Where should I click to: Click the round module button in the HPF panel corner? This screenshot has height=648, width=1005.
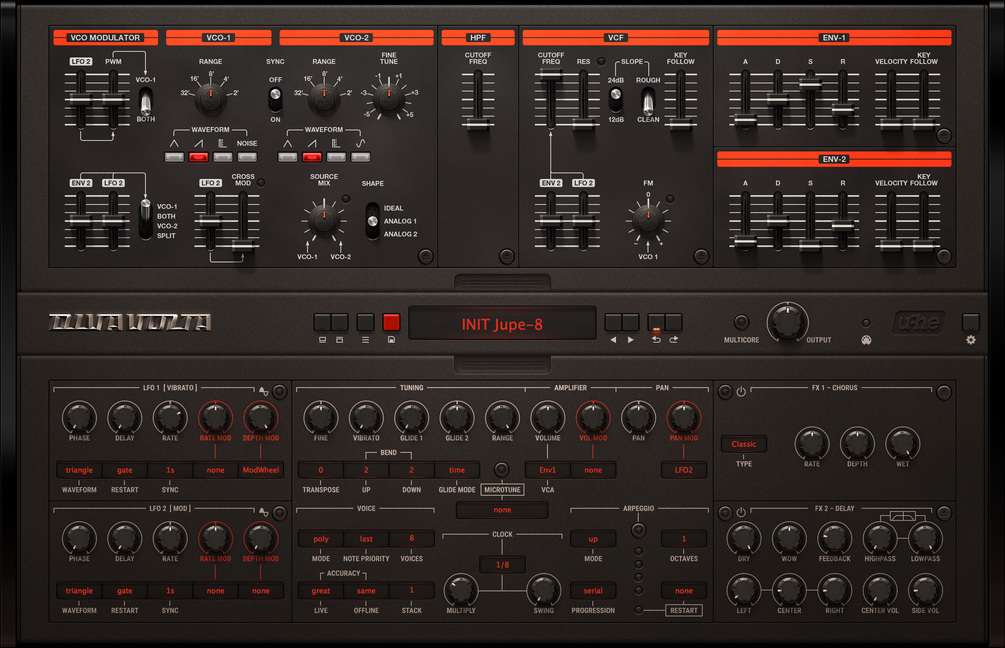506,256
